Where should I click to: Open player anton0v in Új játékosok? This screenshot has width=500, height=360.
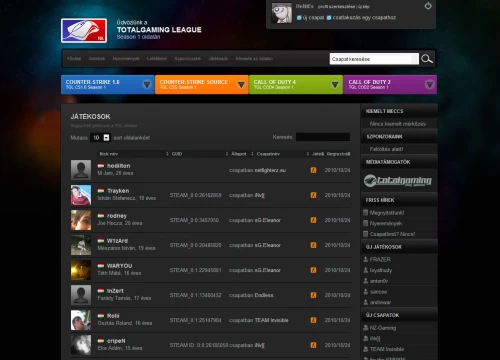(x=379, y=281)
